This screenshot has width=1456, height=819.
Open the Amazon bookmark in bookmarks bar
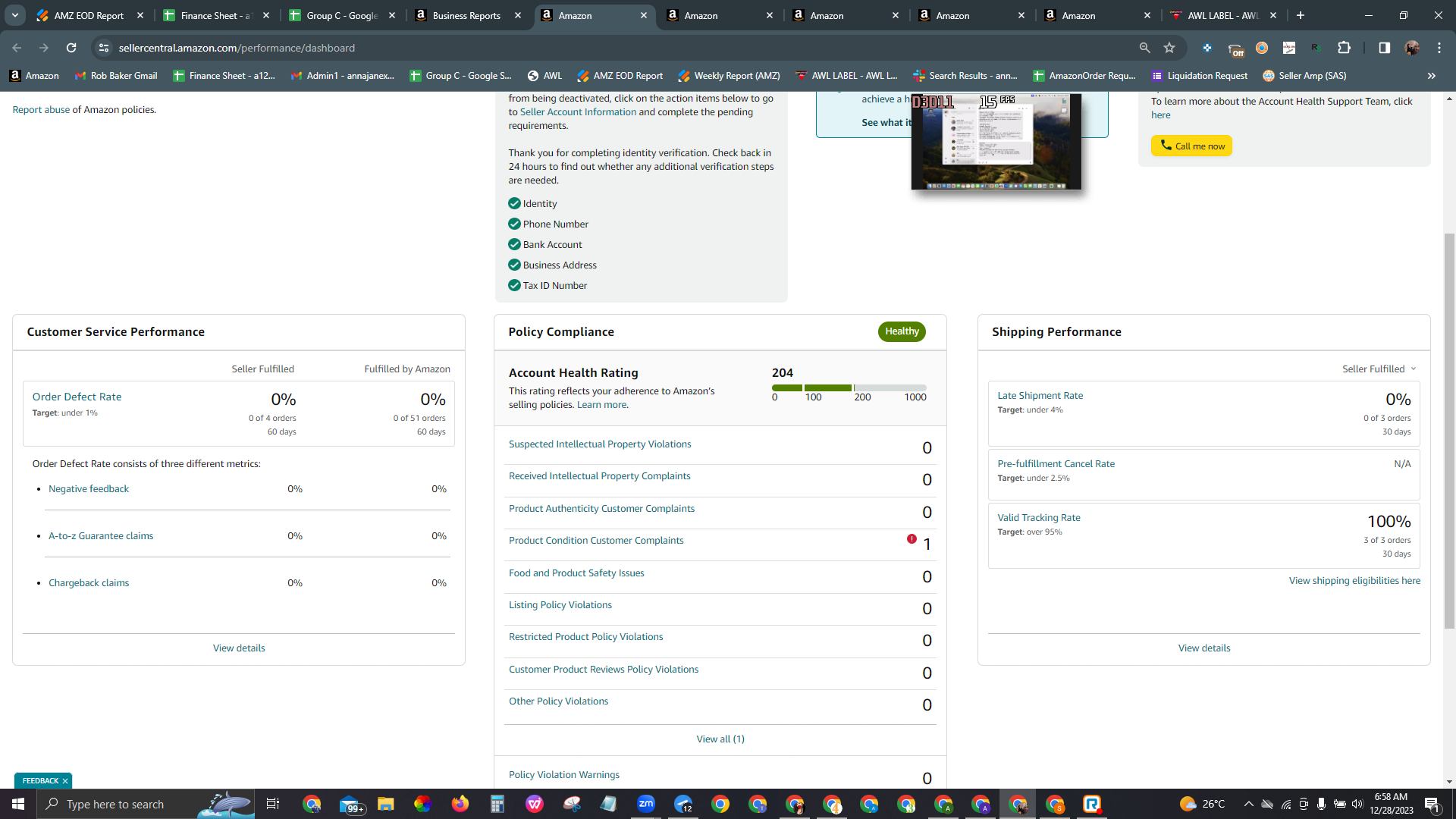(x=34, y=76)
